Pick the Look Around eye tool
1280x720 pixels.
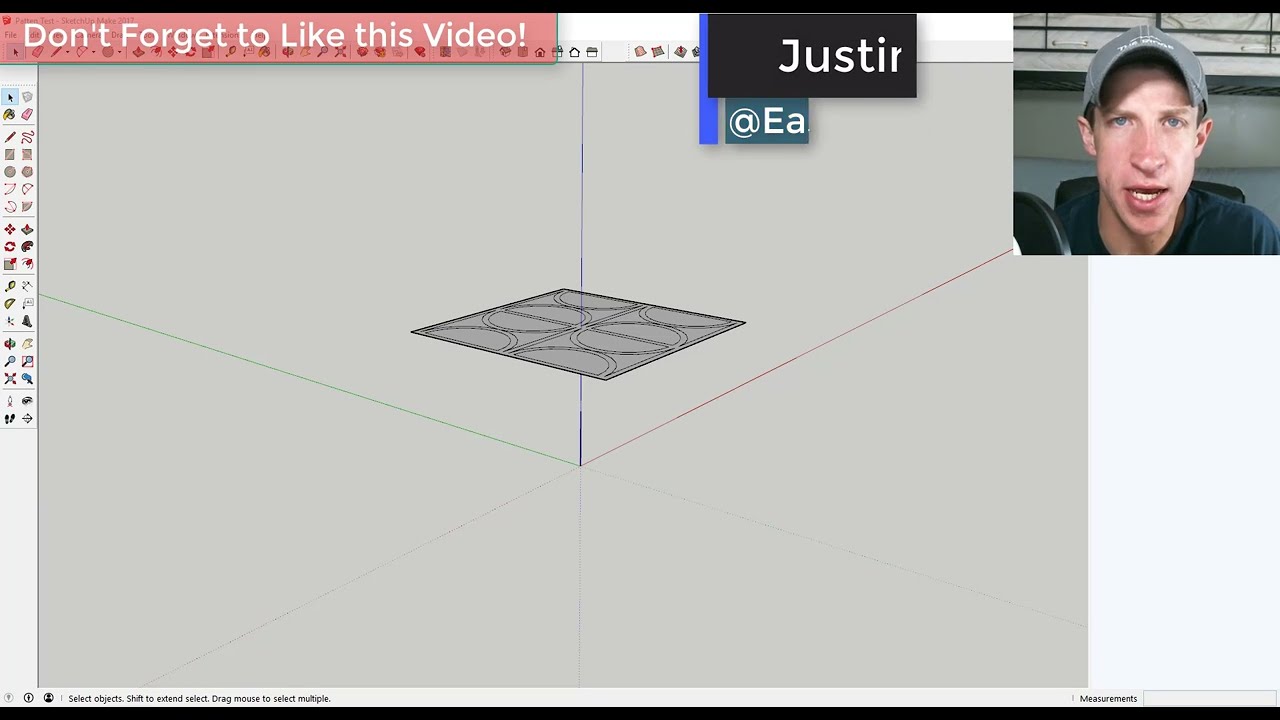click(x=27, y=401)
